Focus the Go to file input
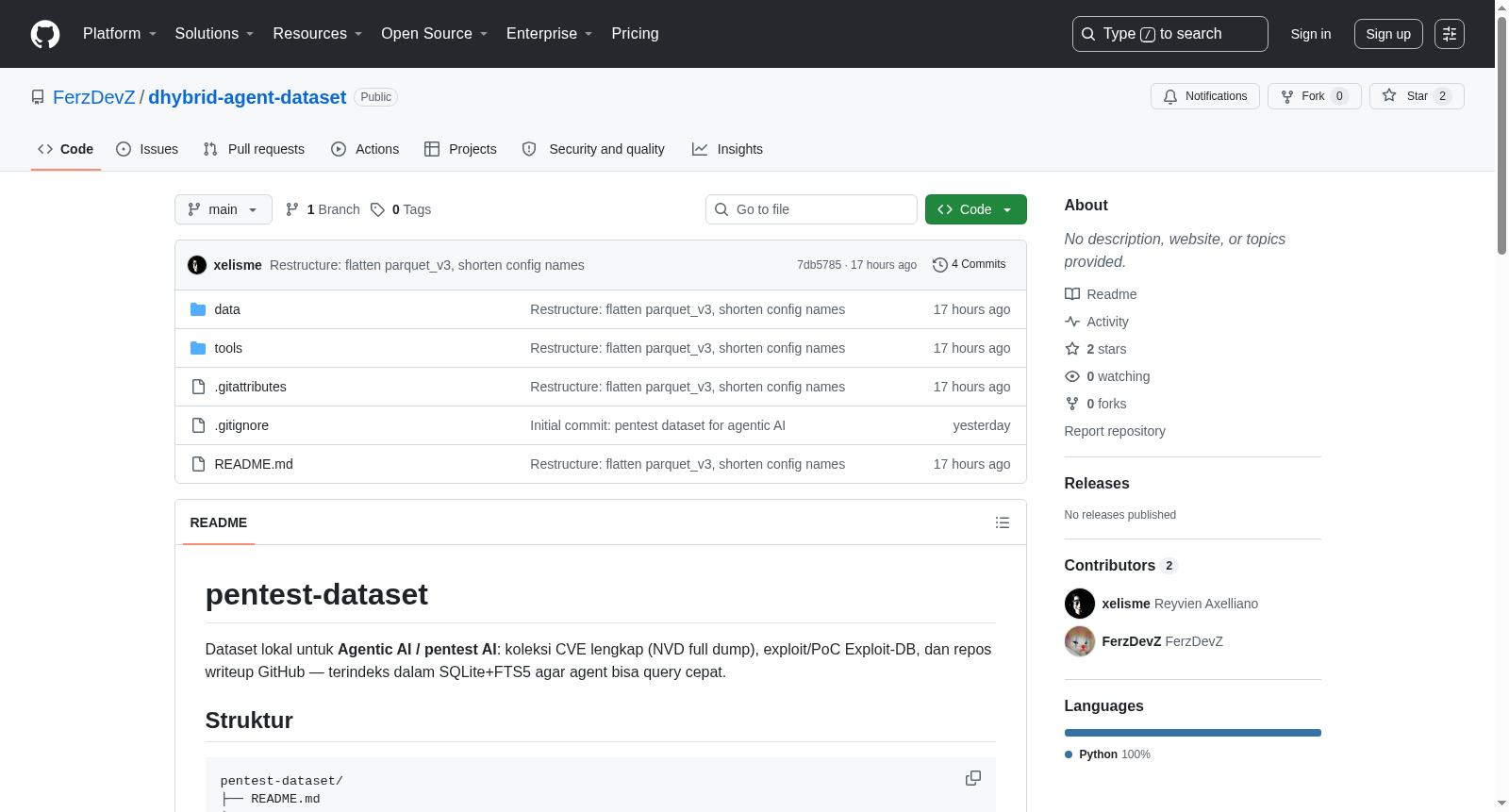The height and width of the screenshot is (812, 1509). pyautogui.click(x=811, y=209)
